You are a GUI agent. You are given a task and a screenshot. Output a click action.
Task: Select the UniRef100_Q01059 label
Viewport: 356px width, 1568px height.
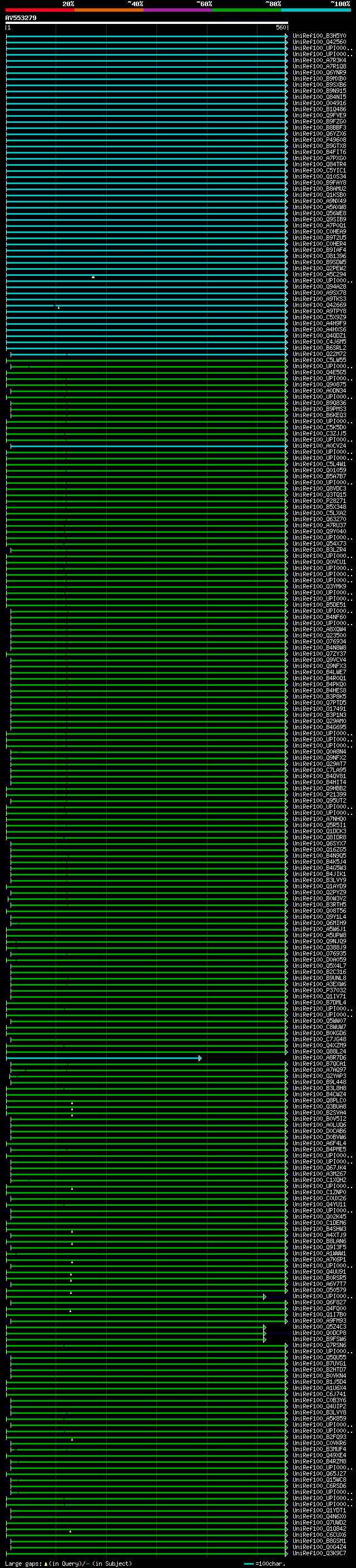[319, 470]
